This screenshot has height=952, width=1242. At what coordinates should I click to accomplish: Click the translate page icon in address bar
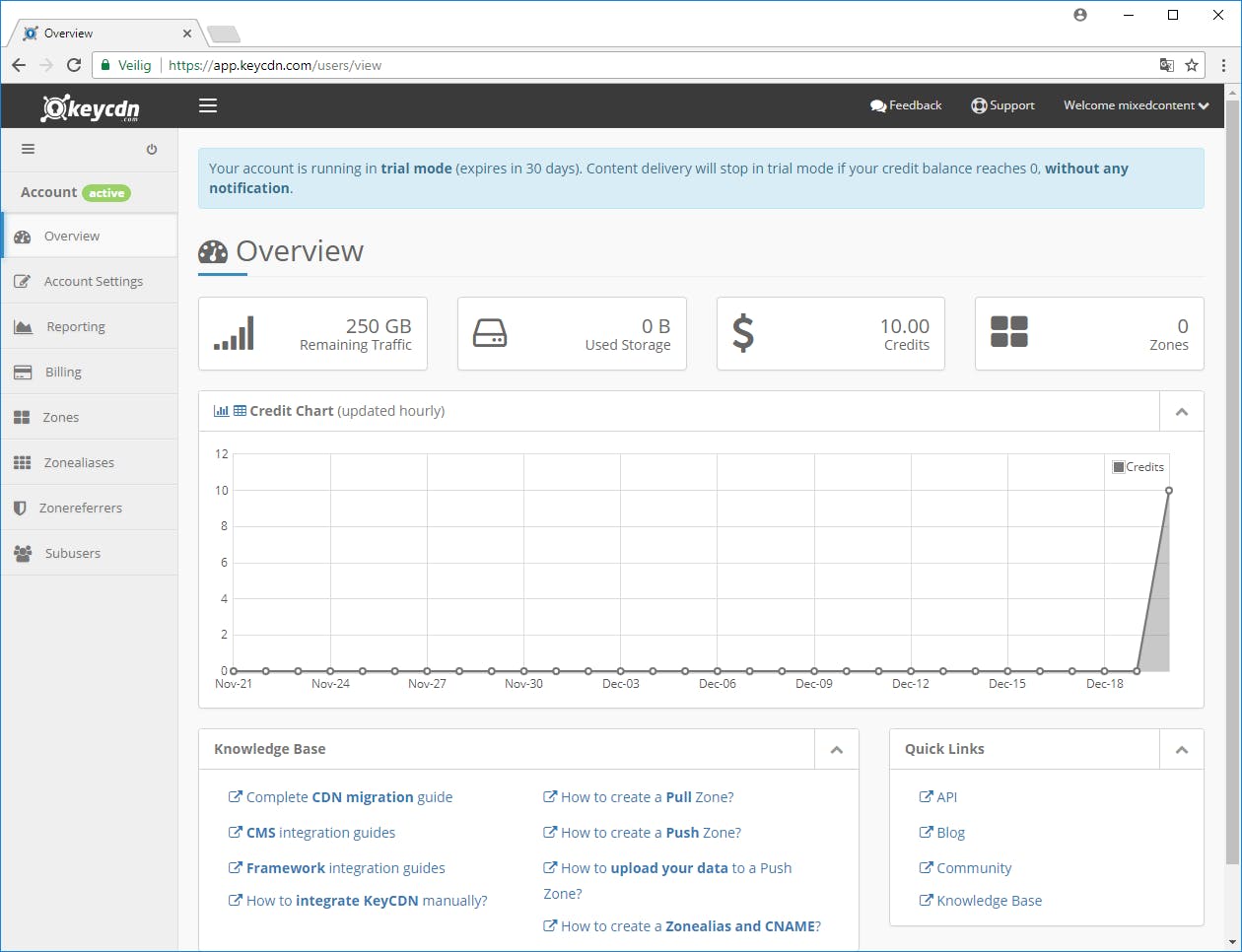point(1166,65)
